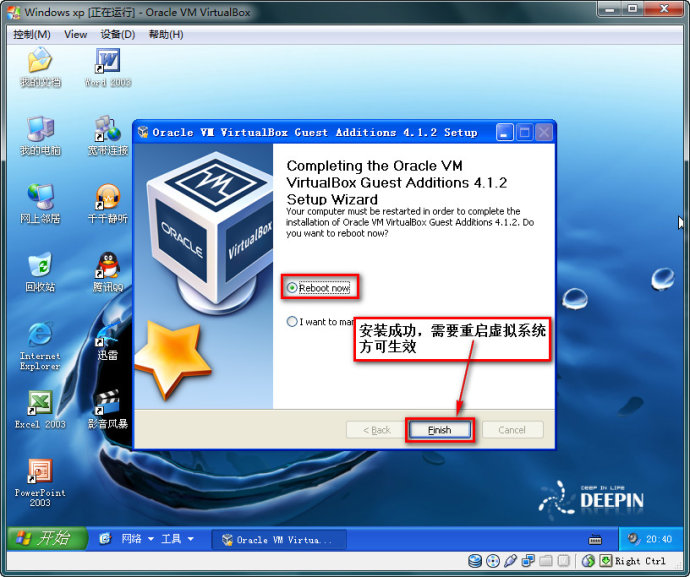Click the USB devices status icon
The width and height of the screenshot is (690, 577).
point(510,561)
